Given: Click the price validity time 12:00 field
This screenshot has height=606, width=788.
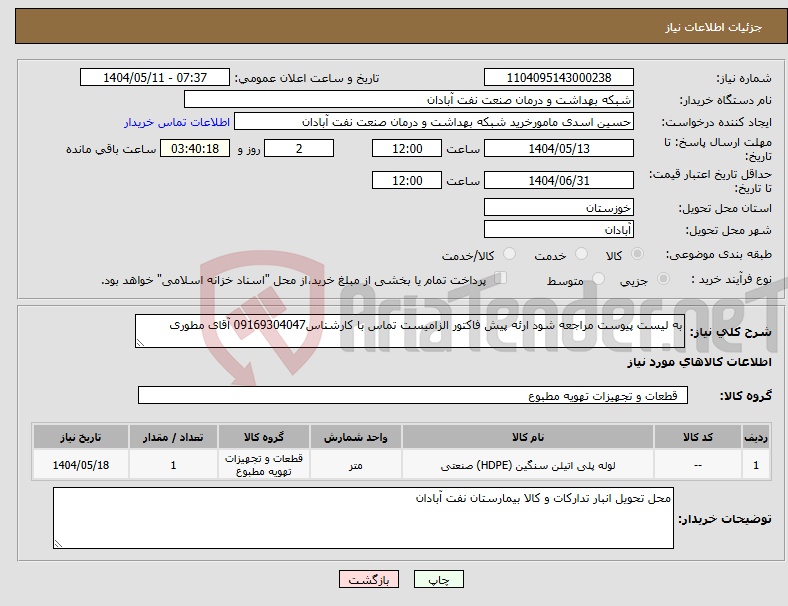Looking at the screenshot, I should point(407,180).
